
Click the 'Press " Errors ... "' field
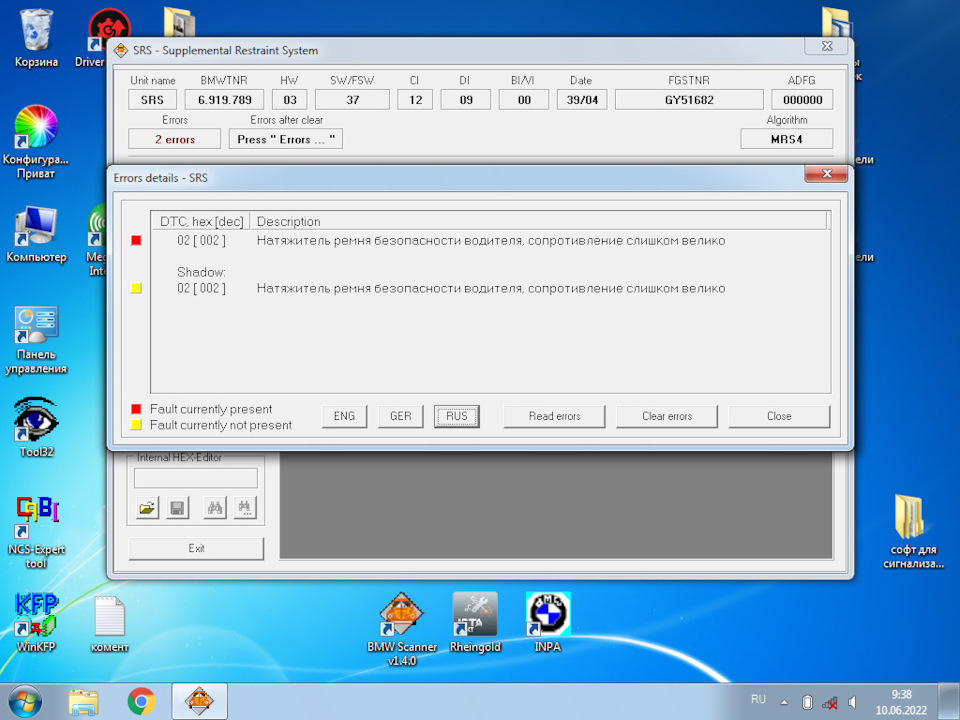click(286, 139)
